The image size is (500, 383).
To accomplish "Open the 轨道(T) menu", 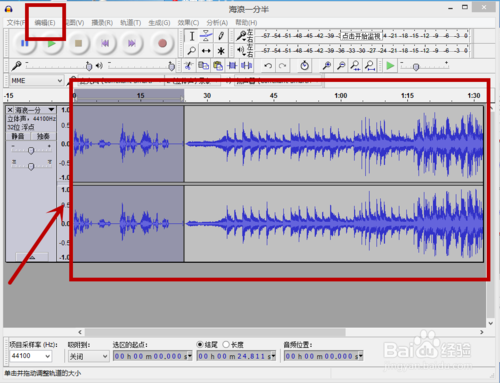I will pyautogui.click(x=131, y=23).
